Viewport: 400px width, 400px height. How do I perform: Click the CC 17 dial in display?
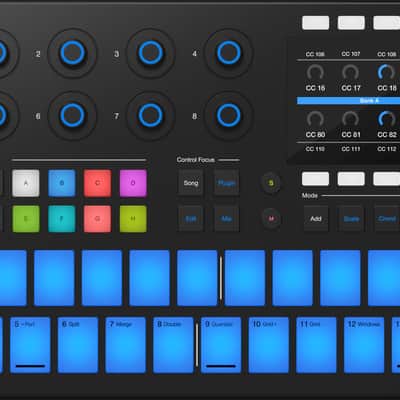click(351, 73)
